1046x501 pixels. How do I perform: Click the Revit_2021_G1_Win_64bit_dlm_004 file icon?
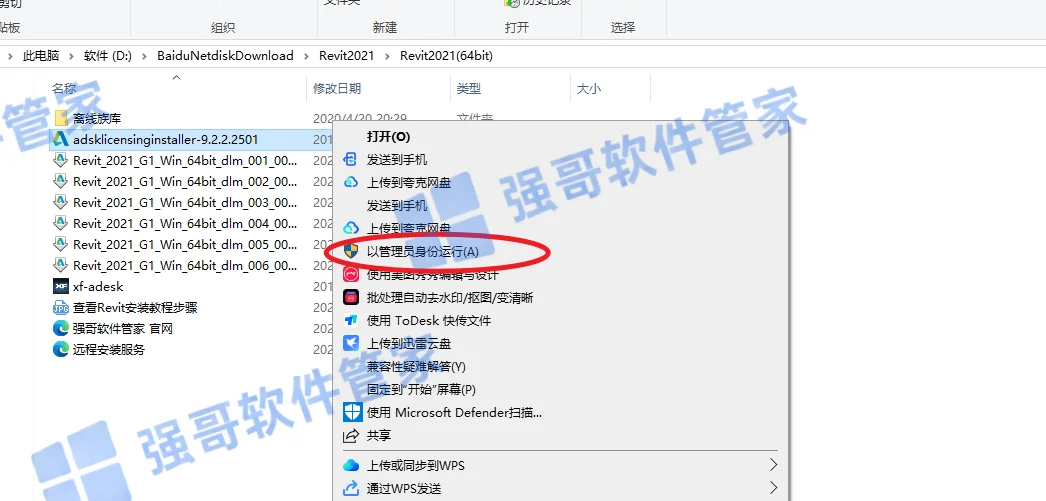(x=61, y=223)
